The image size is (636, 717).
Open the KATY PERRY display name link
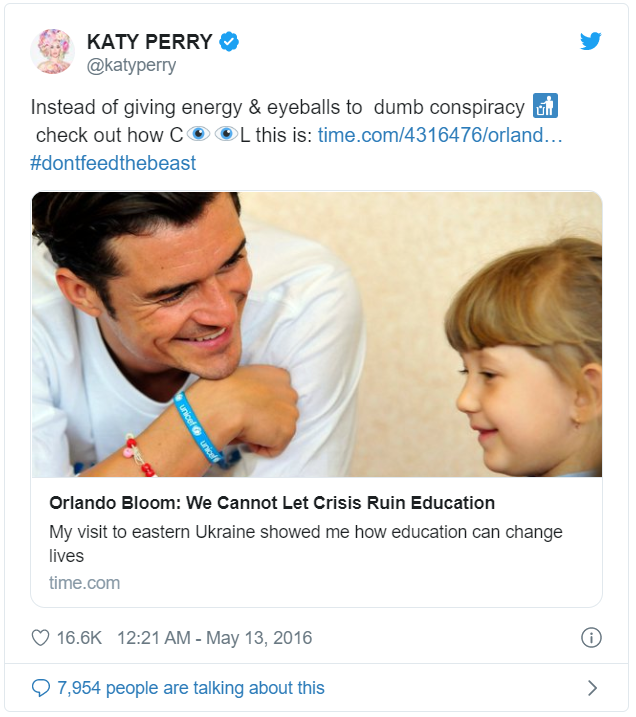pyautogui.click(x=149, y=42)
